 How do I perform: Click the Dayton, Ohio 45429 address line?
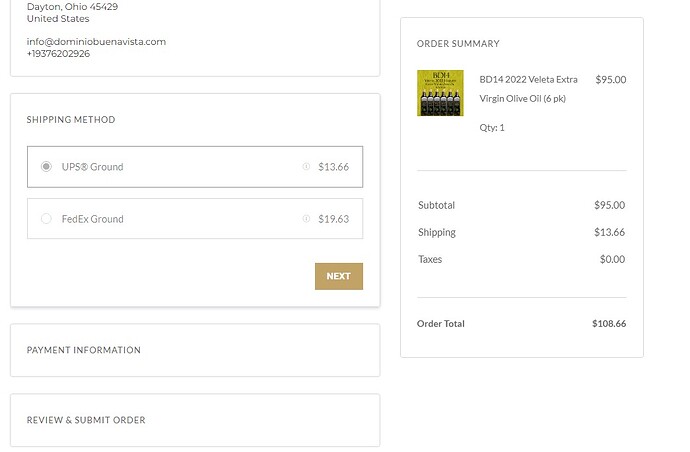click(x=72, y=7)
